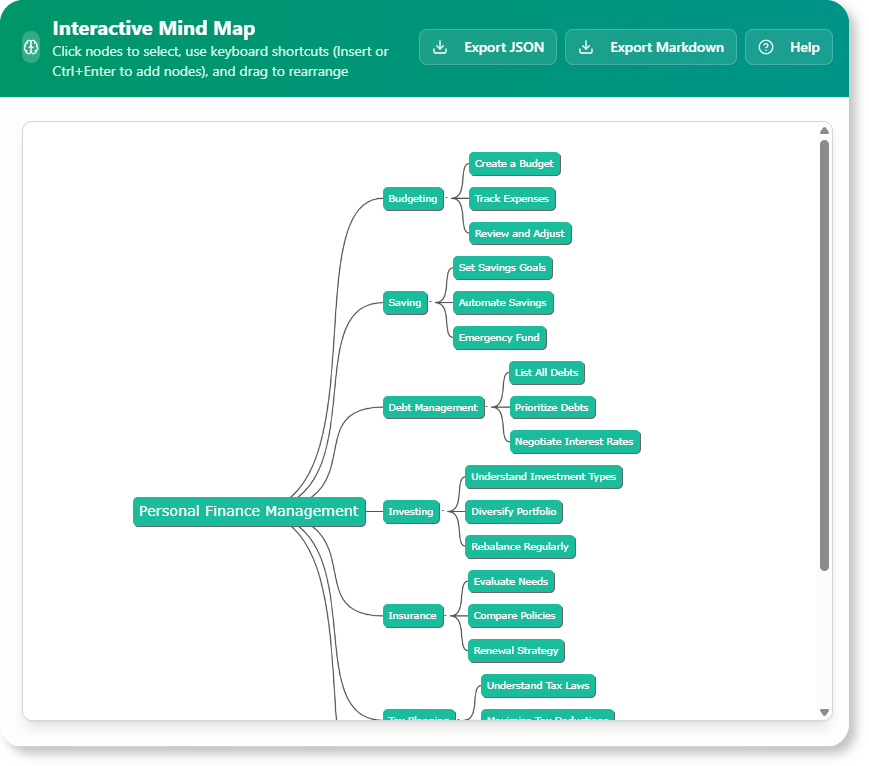Click the download icon on Export Markdown button
Viewport: 869px width, 766px height.
589,46
